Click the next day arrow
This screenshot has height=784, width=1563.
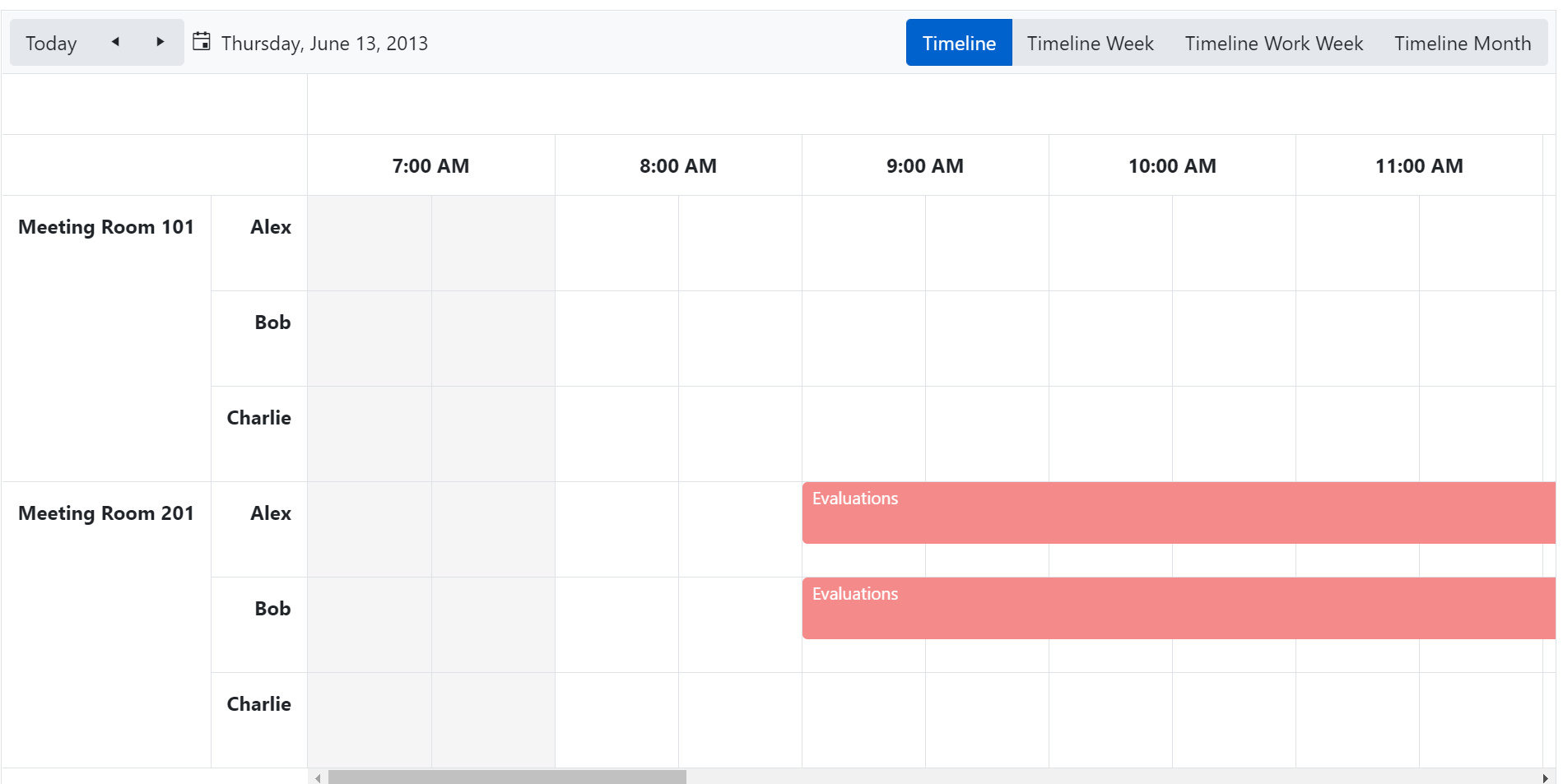click(x=160, y=41)
